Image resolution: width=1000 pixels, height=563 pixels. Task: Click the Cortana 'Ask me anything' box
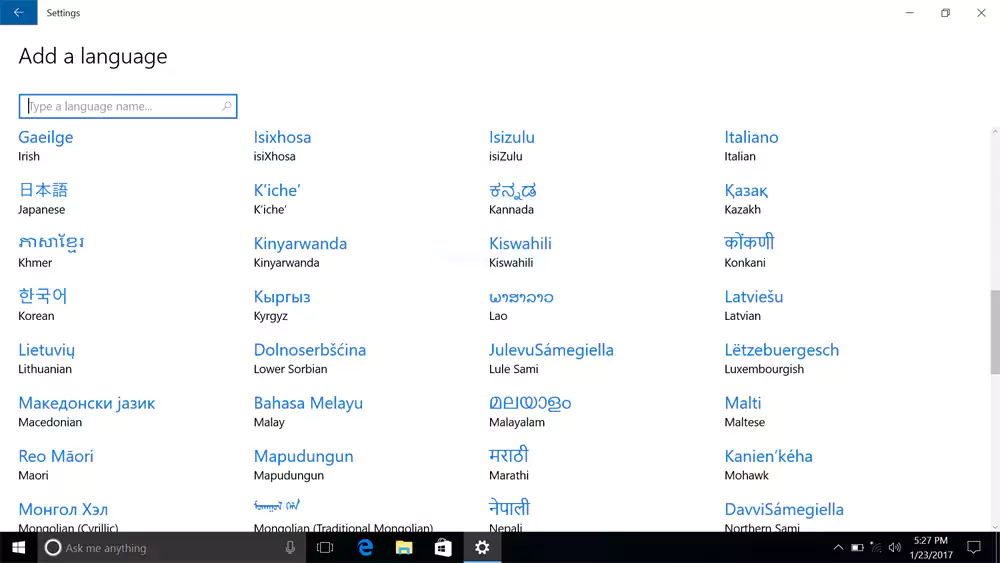click(160, 547)
